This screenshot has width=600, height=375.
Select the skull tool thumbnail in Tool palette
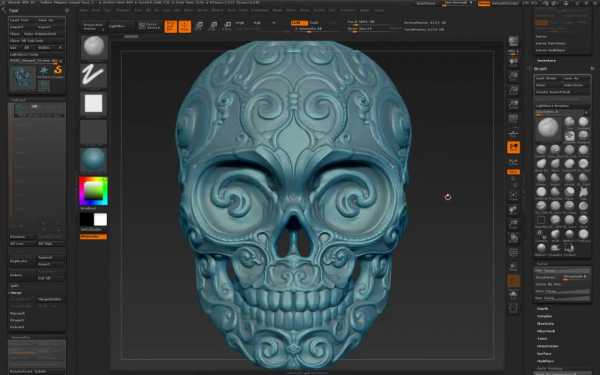[22, 78]
